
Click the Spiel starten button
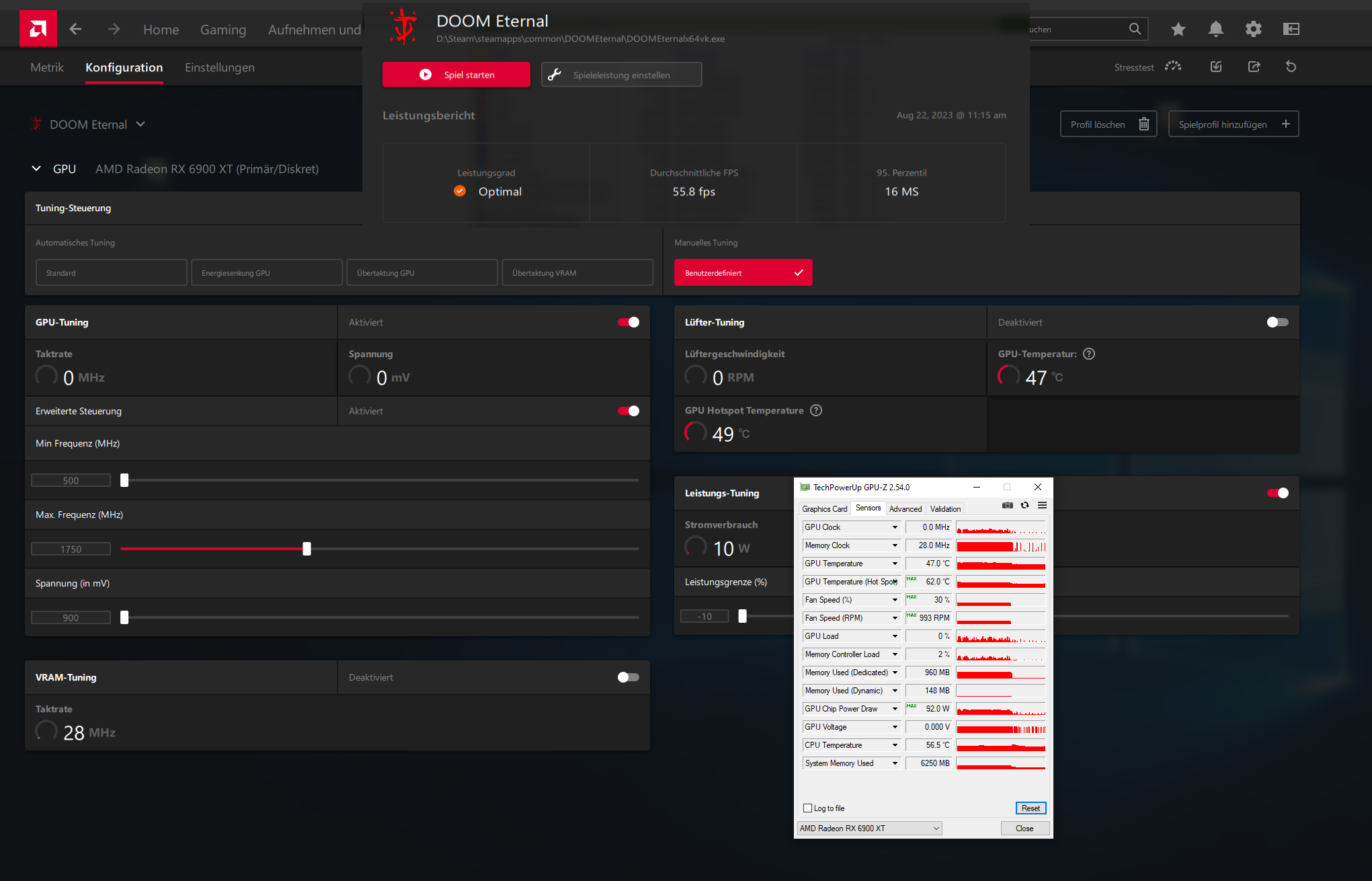click(456, 75)
